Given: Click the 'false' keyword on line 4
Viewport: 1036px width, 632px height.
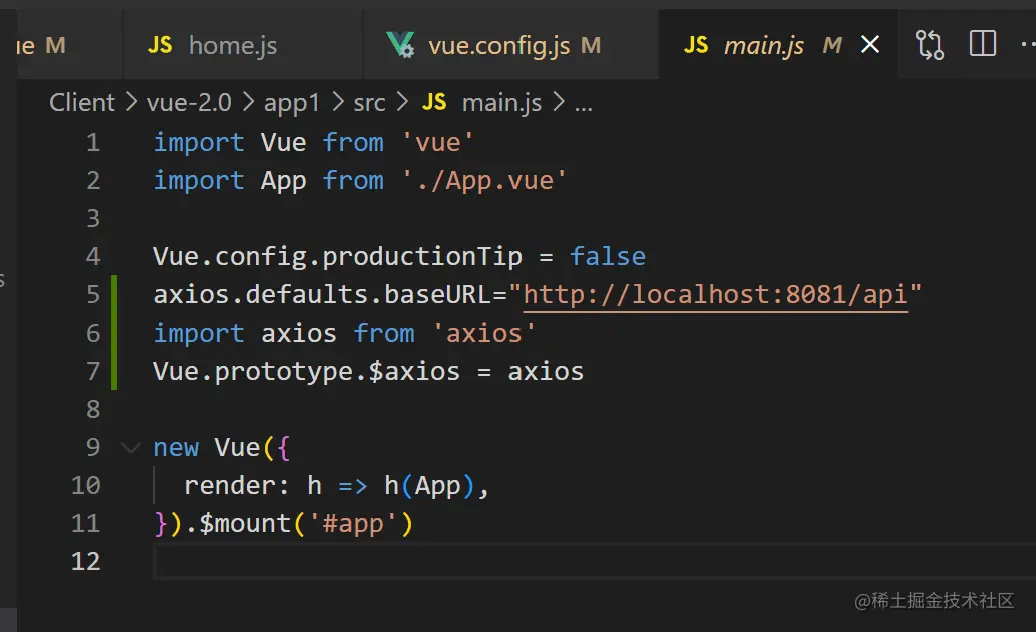Looking at the screenshot, I should [x=608, y=256].
